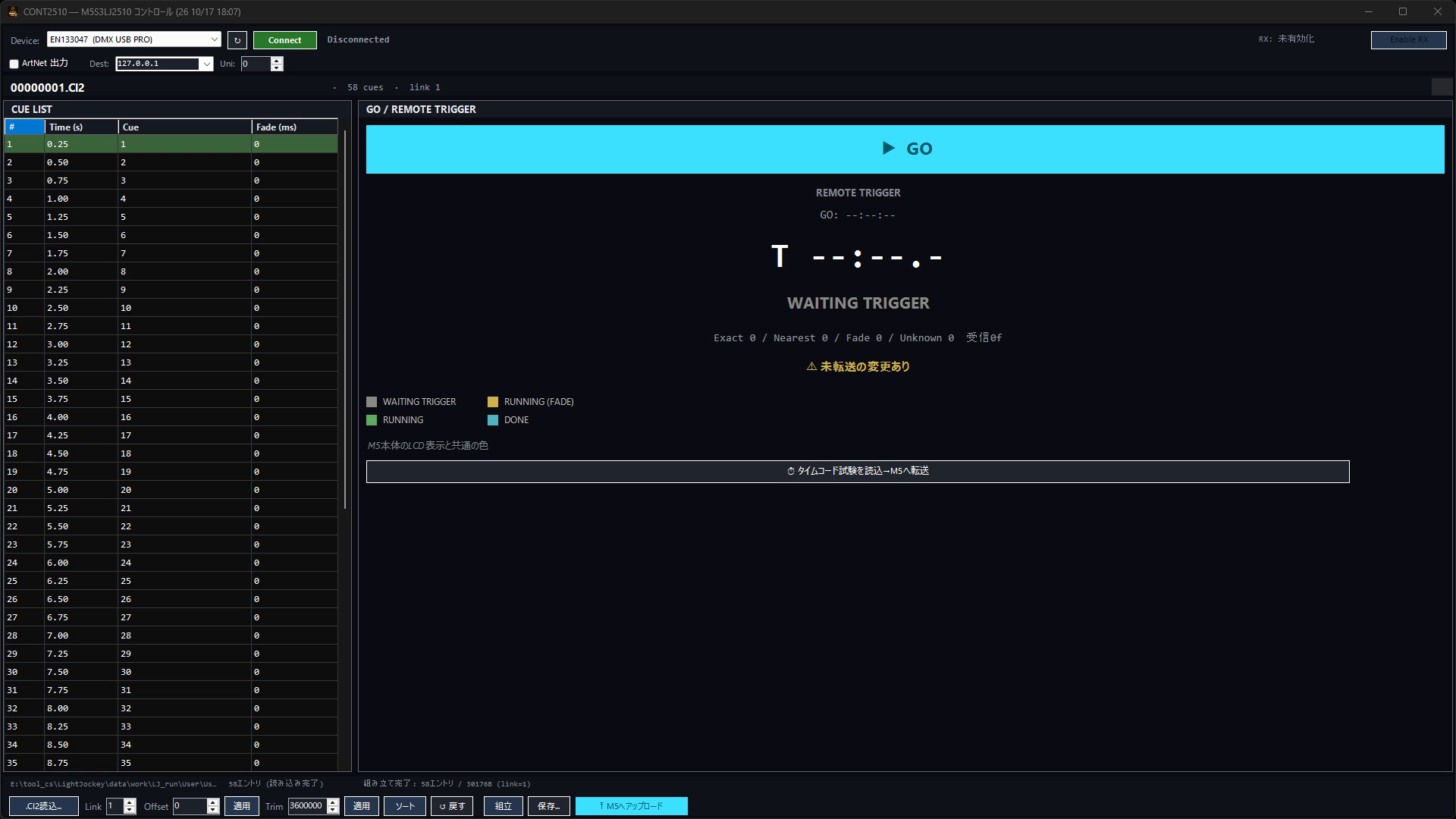
Task: Click the Offset input field
Action: (x=190, y=806)
